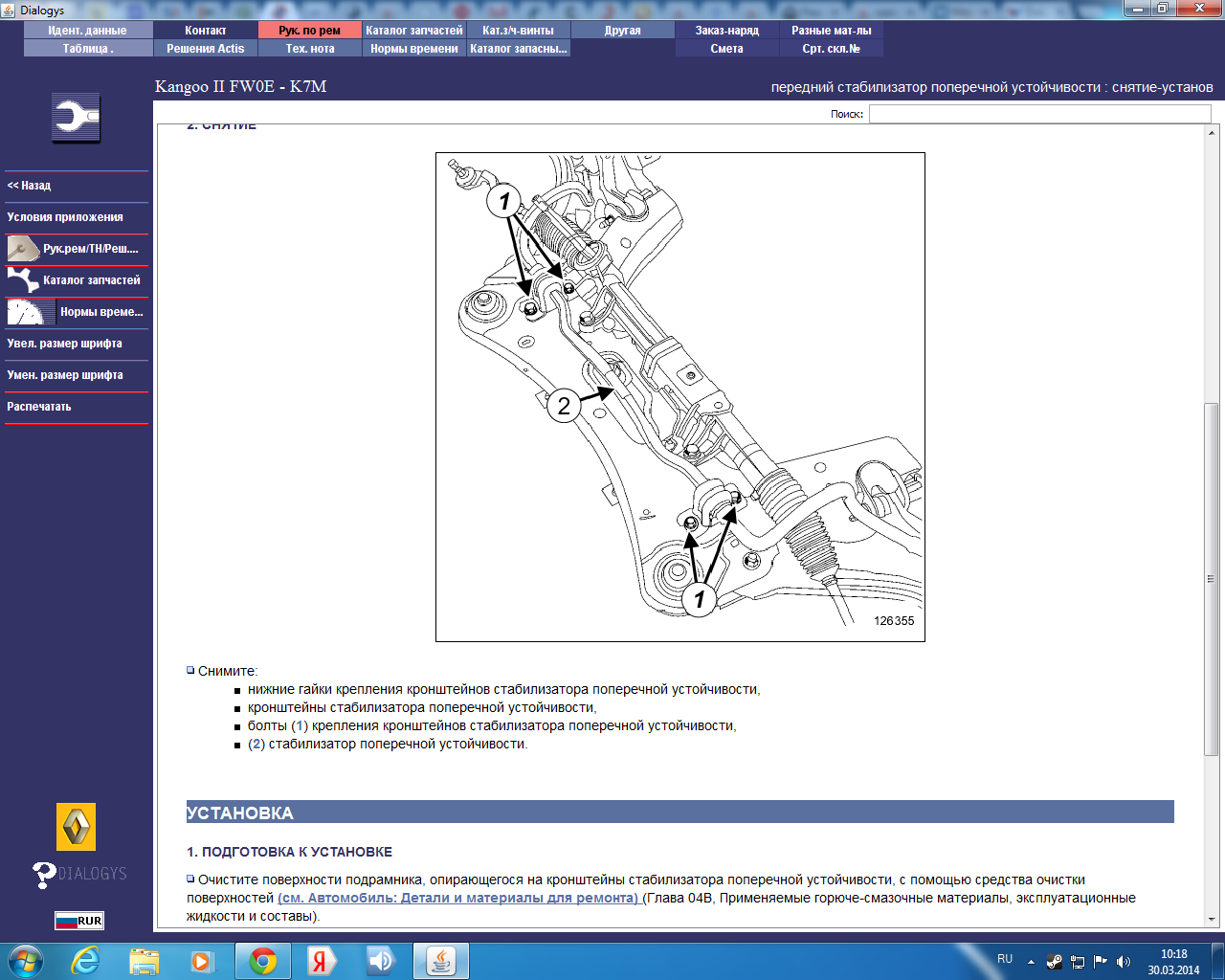Click the vertical scrollbar thumb
This screenshot has height=980, width=1225.
click(x=1212, y=579)
